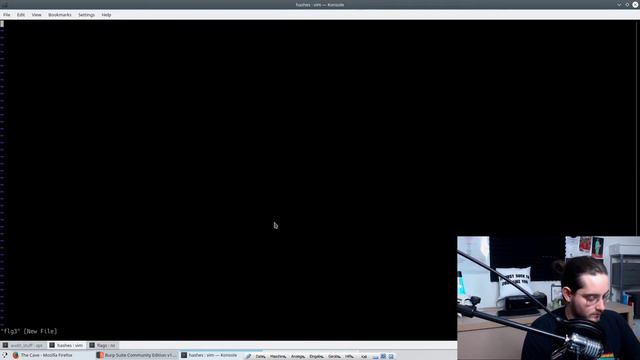Click the terminal icon on the hashes tab
Image resolution: width=640 pixels, height=360 pixels.
click(x=52, y=345)
